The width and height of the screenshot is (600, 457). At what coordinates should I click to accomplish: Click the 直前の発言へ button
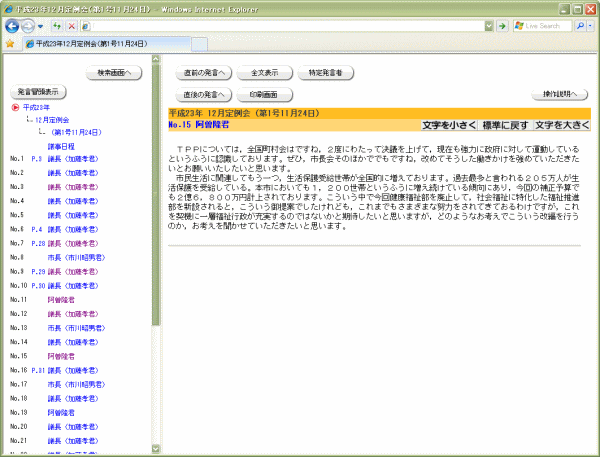pos(204,73)
